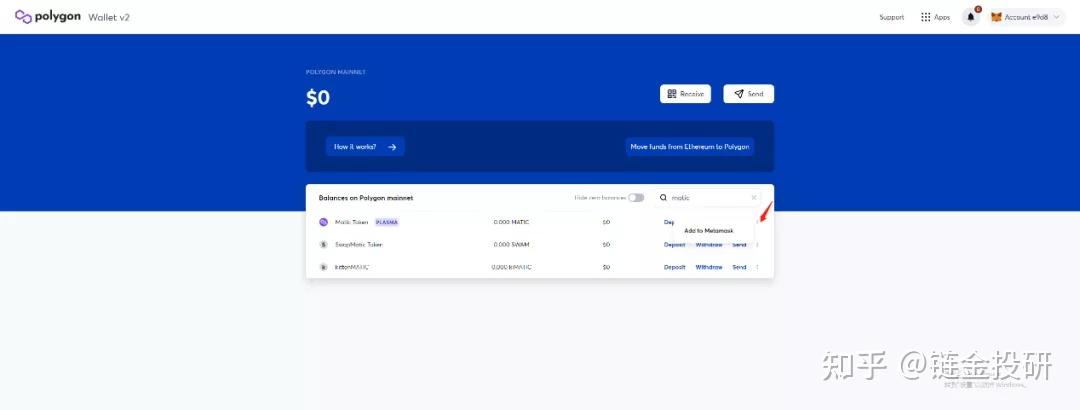Open the Apps grid menu
Screen dimensions: 1080x410
tap(935, 17)
